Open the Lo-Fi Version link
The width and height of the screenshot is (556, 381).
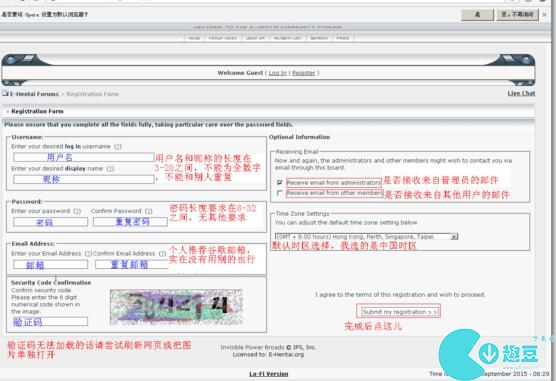tap(268, 374)
